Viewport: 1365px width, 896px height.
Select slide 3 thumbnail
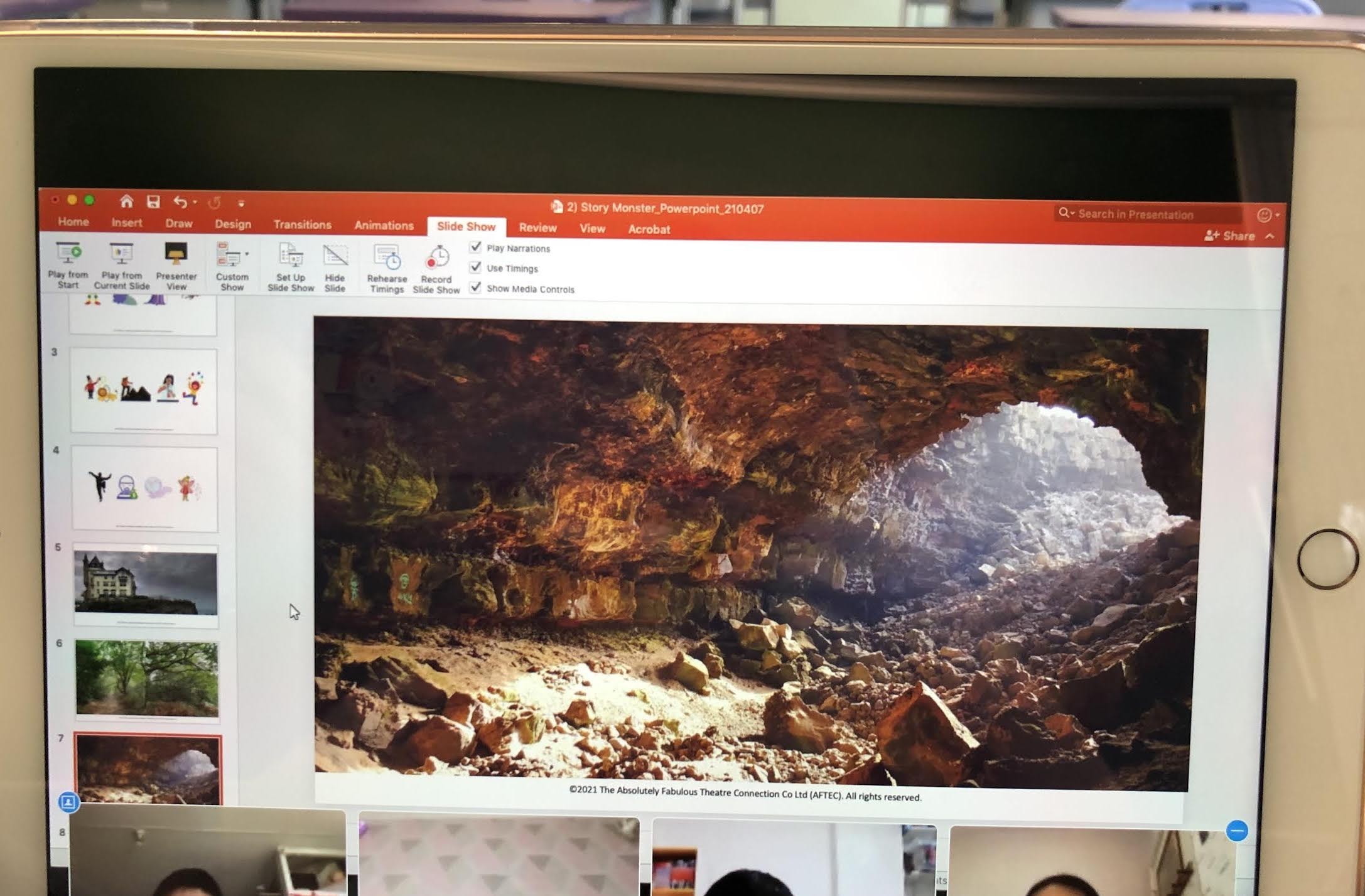click(144, 391)
